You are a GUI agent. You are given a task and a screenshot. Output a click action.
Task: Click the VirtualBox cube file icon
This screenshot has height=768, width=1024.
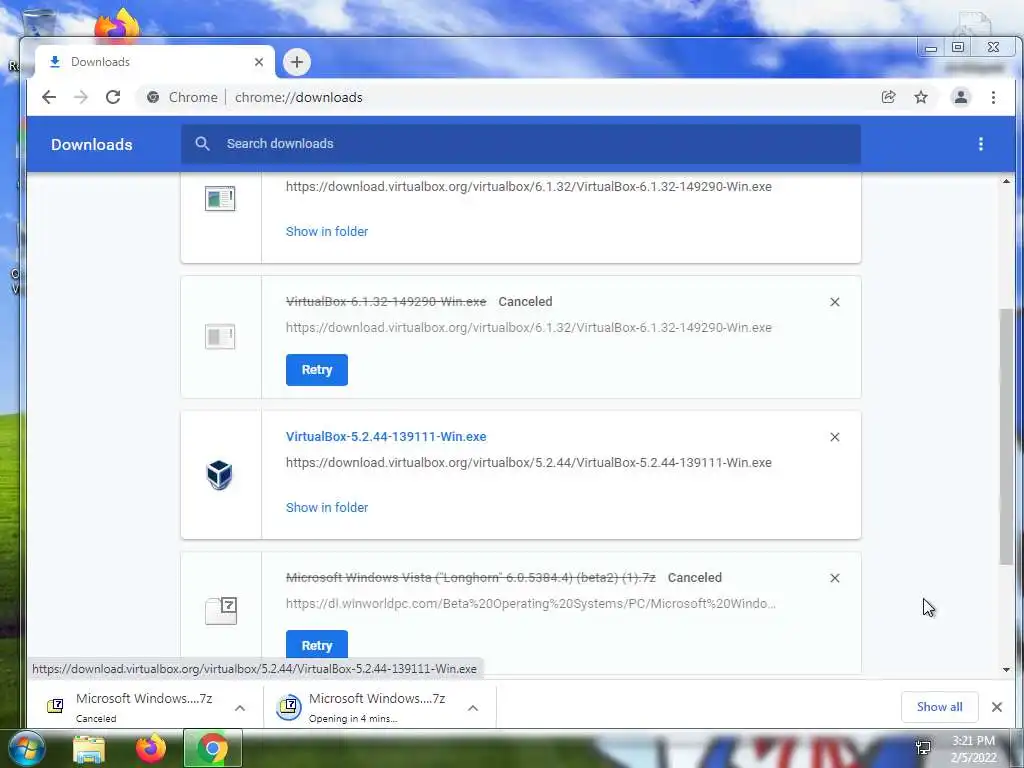pyautogui.click(x=219, y=475)
